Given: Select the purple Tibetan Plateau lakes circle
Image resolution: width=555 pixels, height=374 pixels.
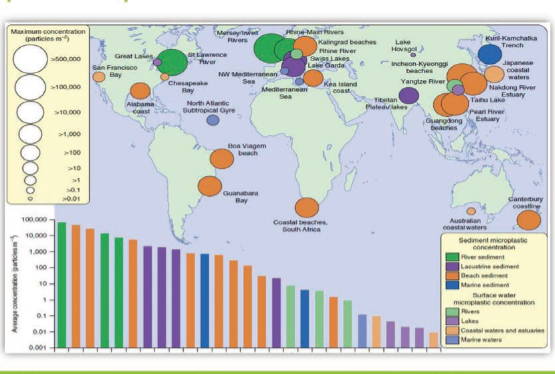Looking at the screenshot, I should pos(409,95).
